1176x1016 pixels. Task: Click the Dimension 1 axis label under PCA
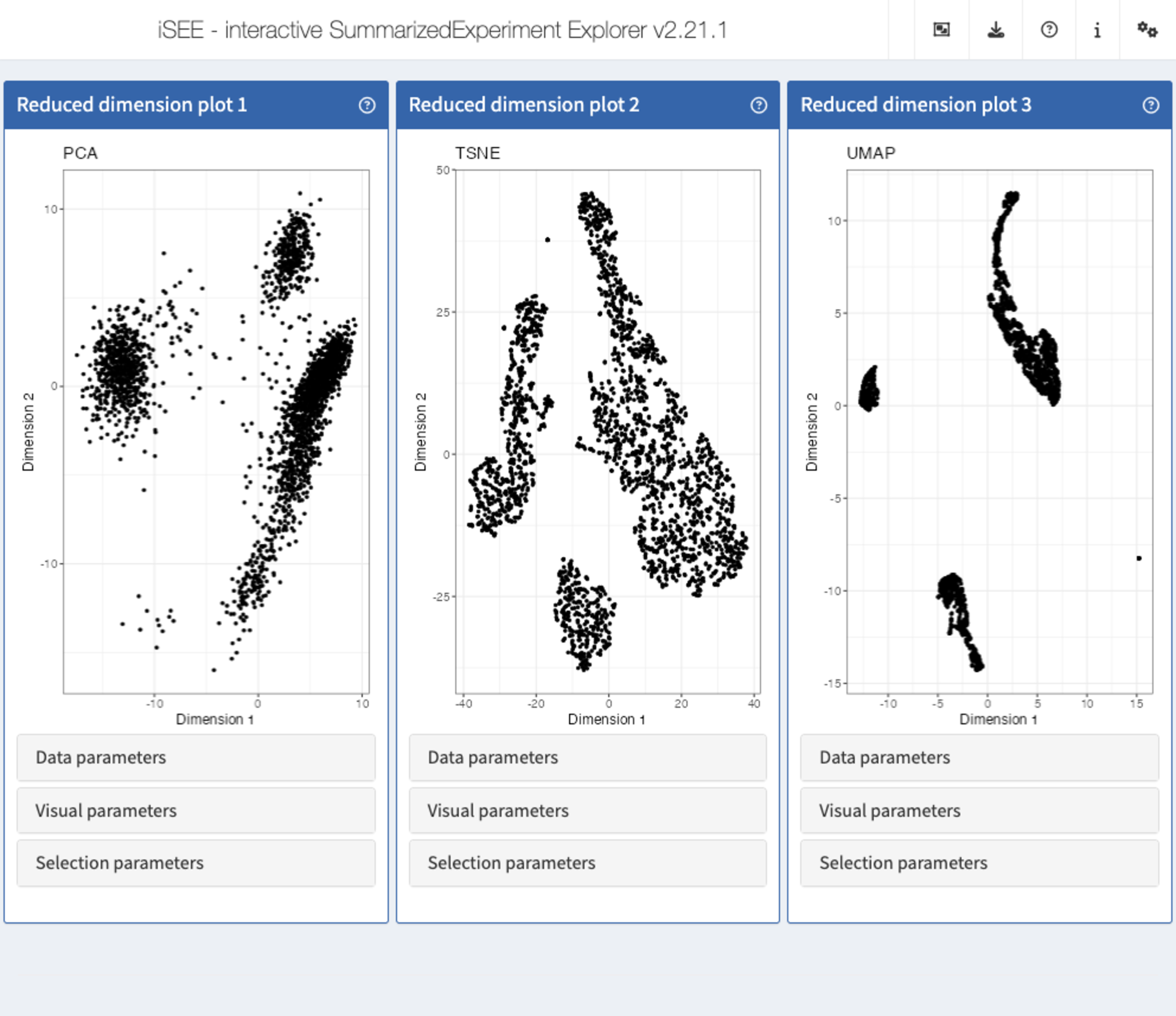(x=215, y=719)
